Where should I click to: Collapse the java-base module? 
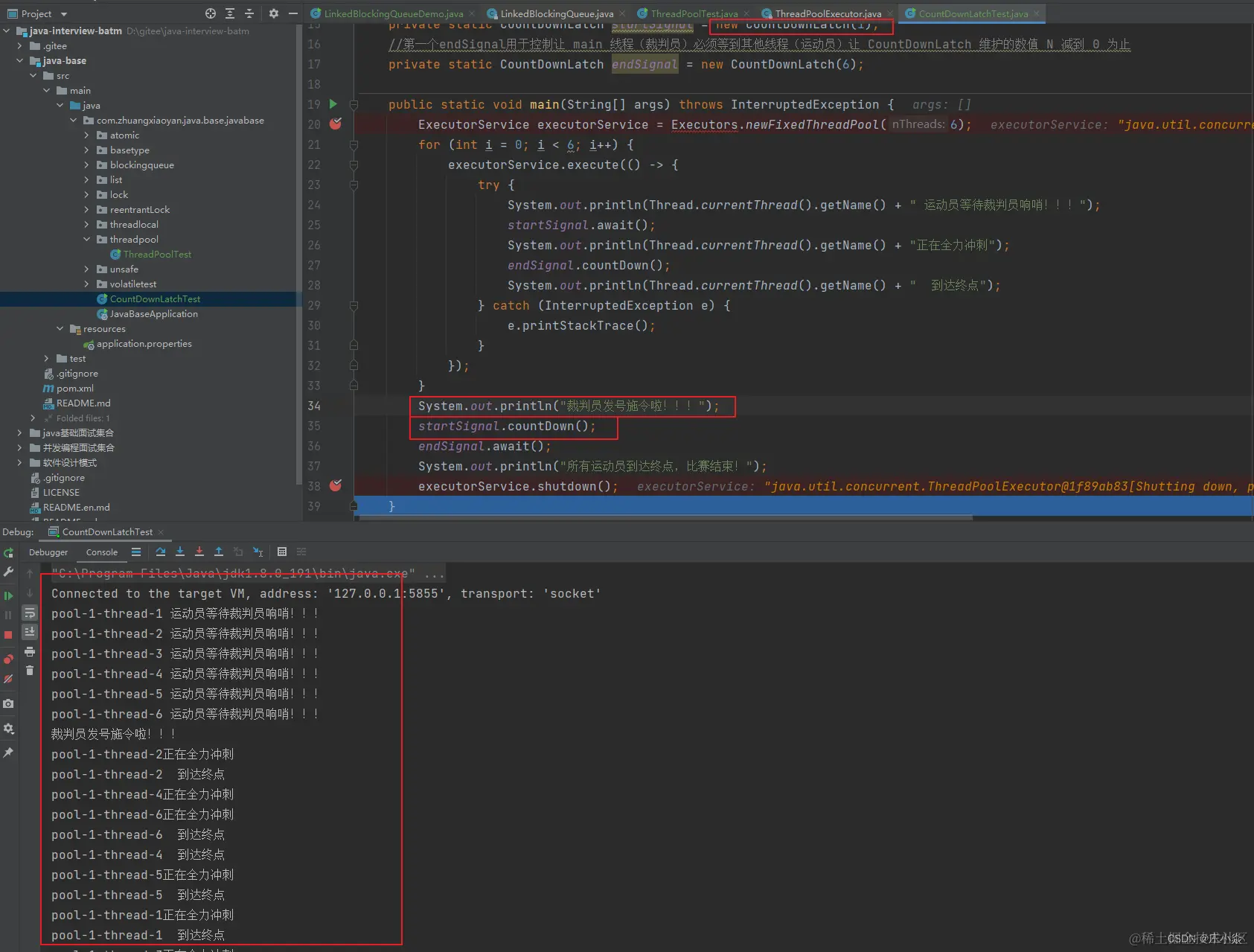20,61
